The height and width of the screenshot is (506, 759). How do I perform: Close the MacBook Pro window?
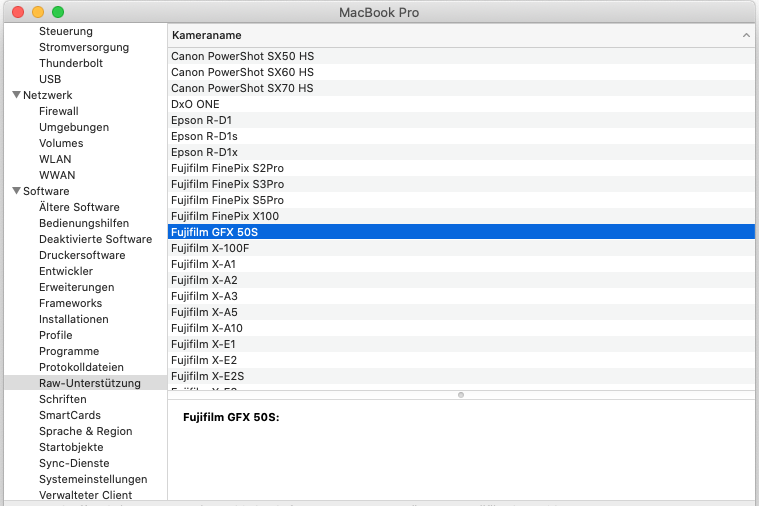pyautogui.click(x=18, y=12)
